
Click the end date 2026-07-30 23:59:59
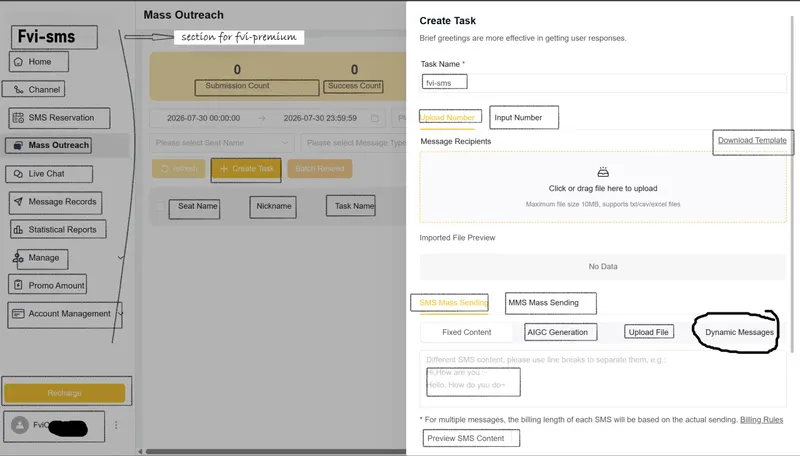tap(320, 118)
